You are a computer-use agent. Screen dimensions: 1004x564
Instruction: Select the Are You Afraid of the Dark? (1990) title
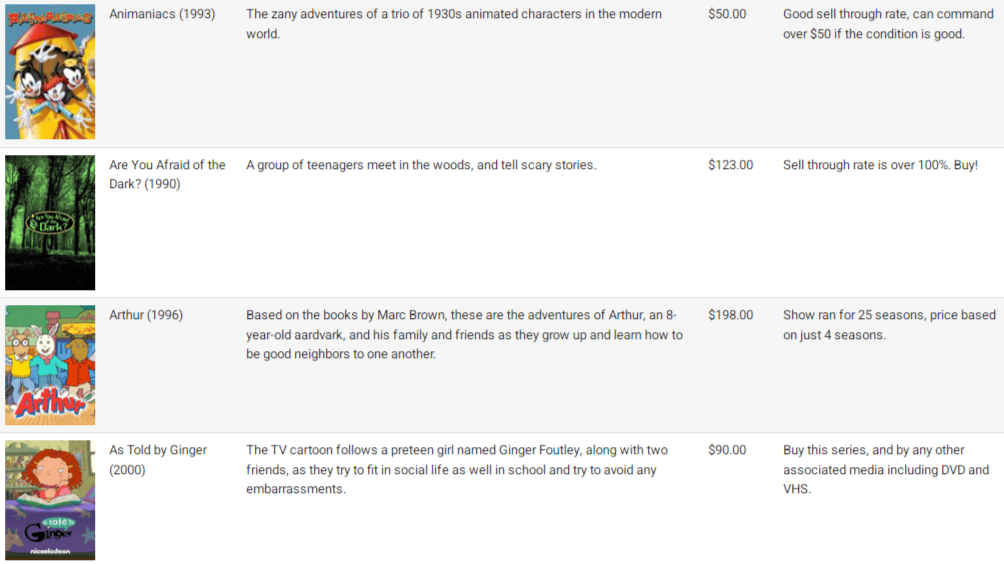point(167,174)
